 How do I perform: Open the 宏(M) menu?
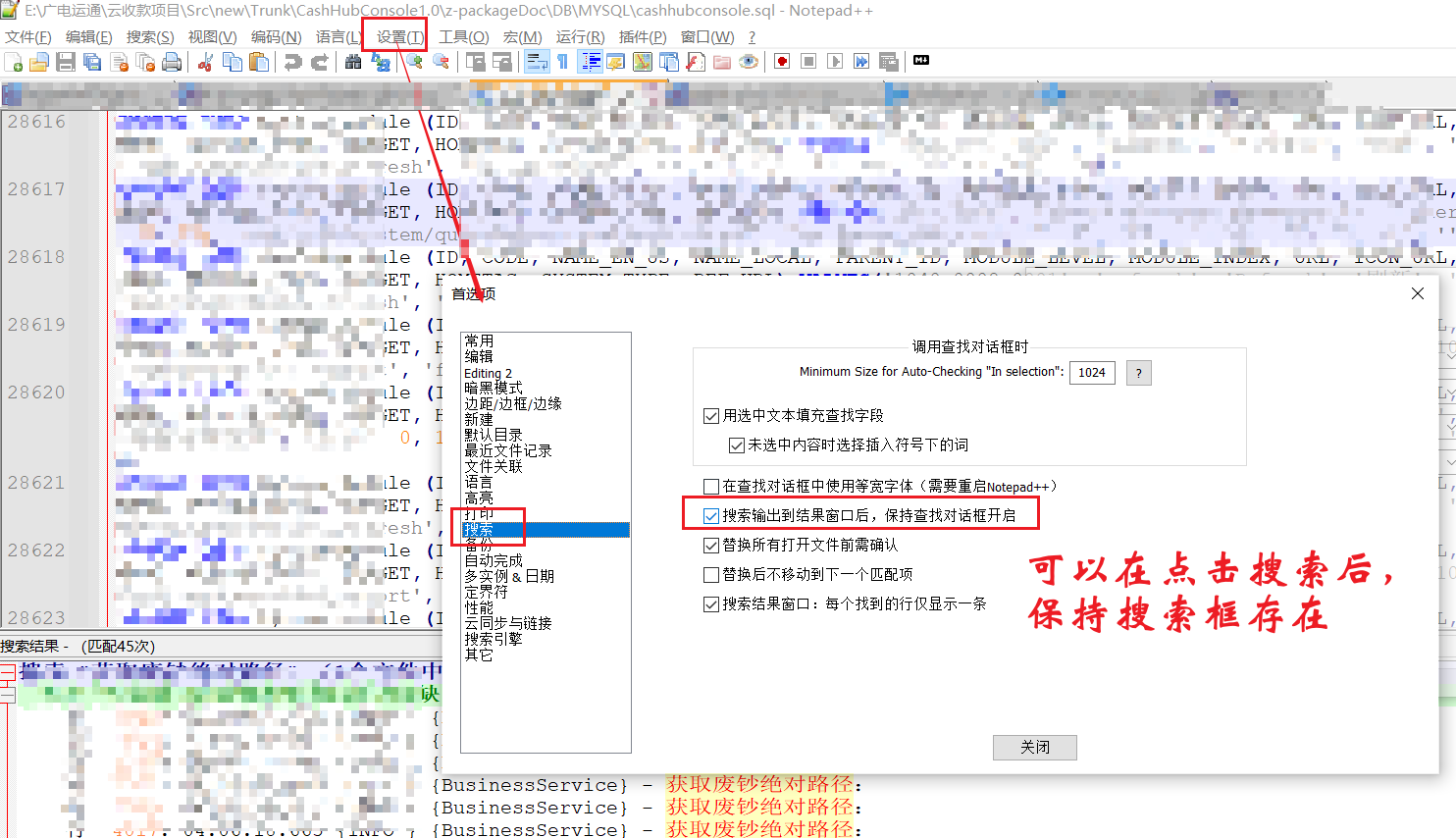point(522,36)
